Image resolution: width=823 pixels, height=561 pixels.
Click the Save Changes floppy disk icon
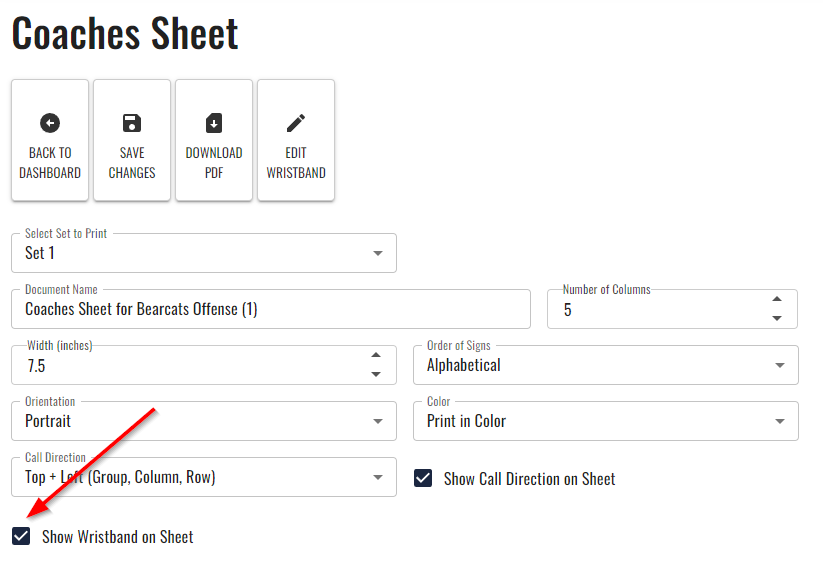(x=132, y=123)
